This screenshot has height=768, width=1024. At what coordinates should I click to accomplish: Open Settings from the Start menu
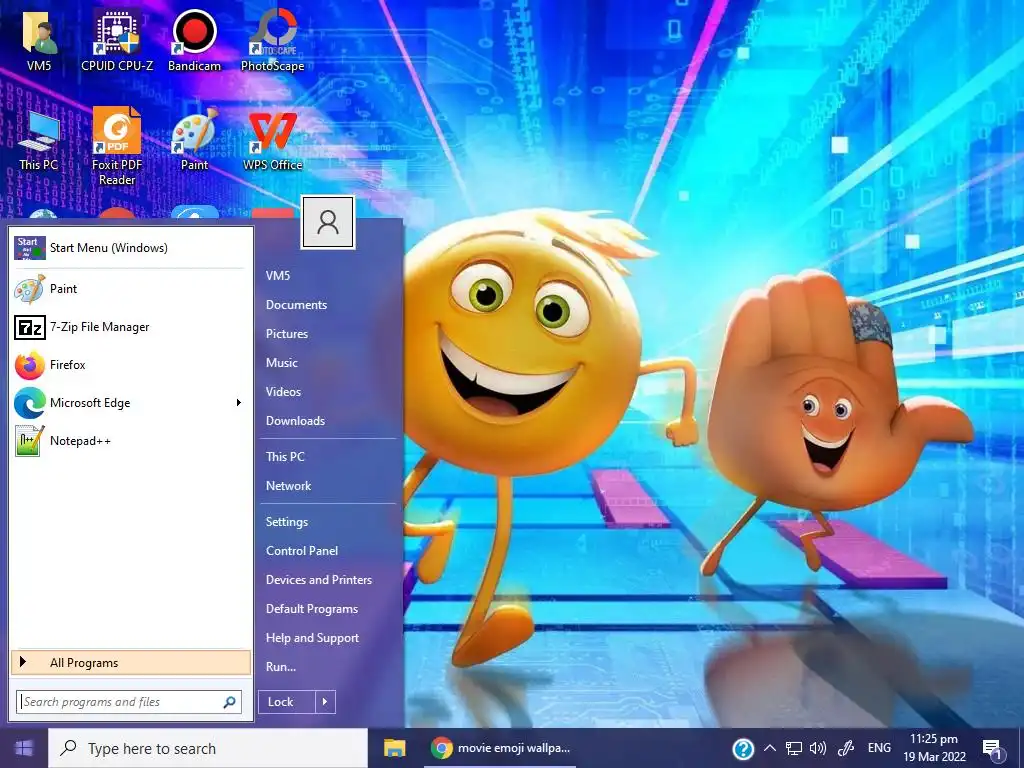tap(287, 522)
